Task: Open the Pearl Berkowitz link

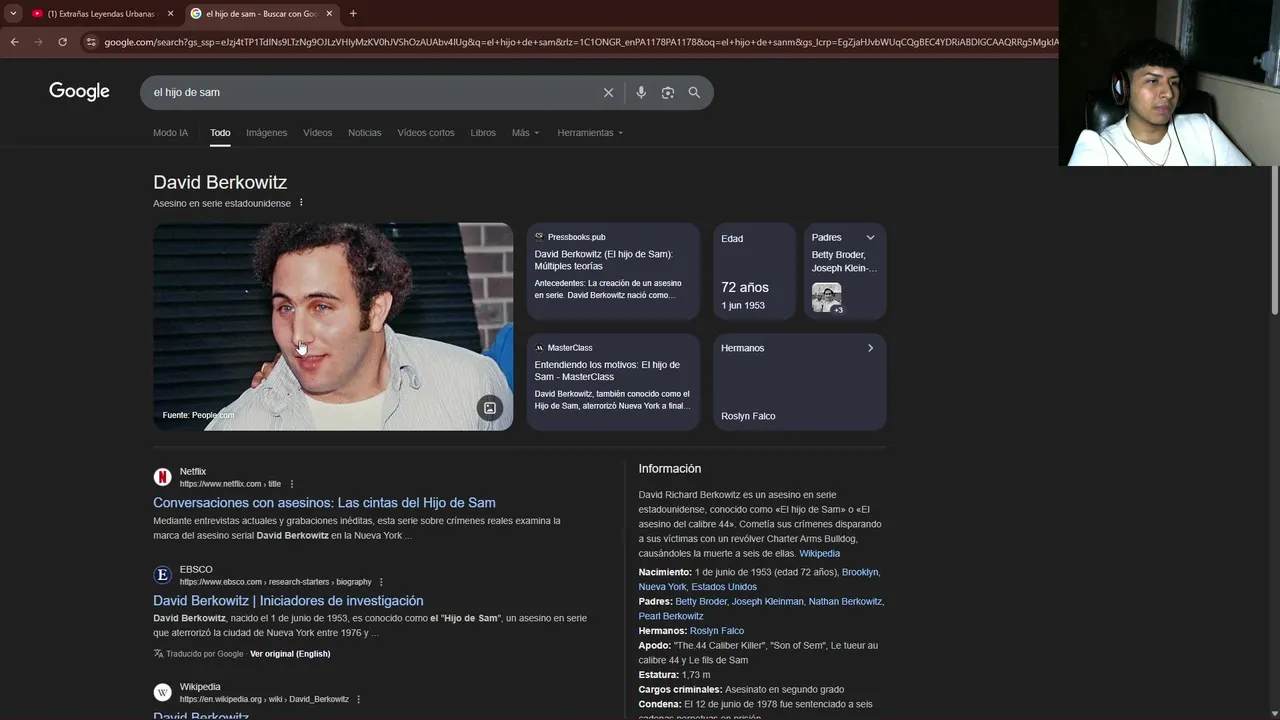Action: pyautogui.click(x=671, y=616)
